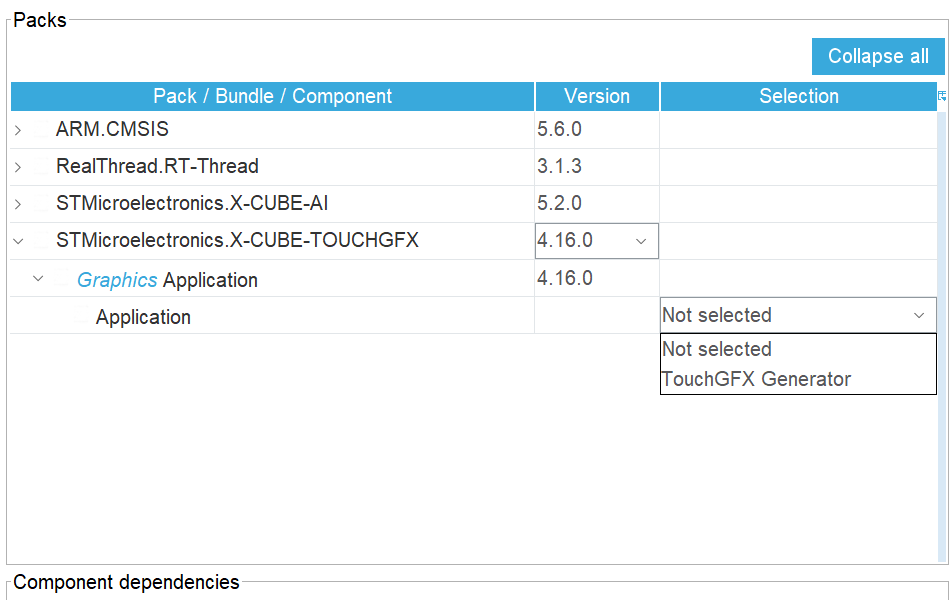
Task: Choose Not selected in the open dropdown list
Action: click(716, 349)
